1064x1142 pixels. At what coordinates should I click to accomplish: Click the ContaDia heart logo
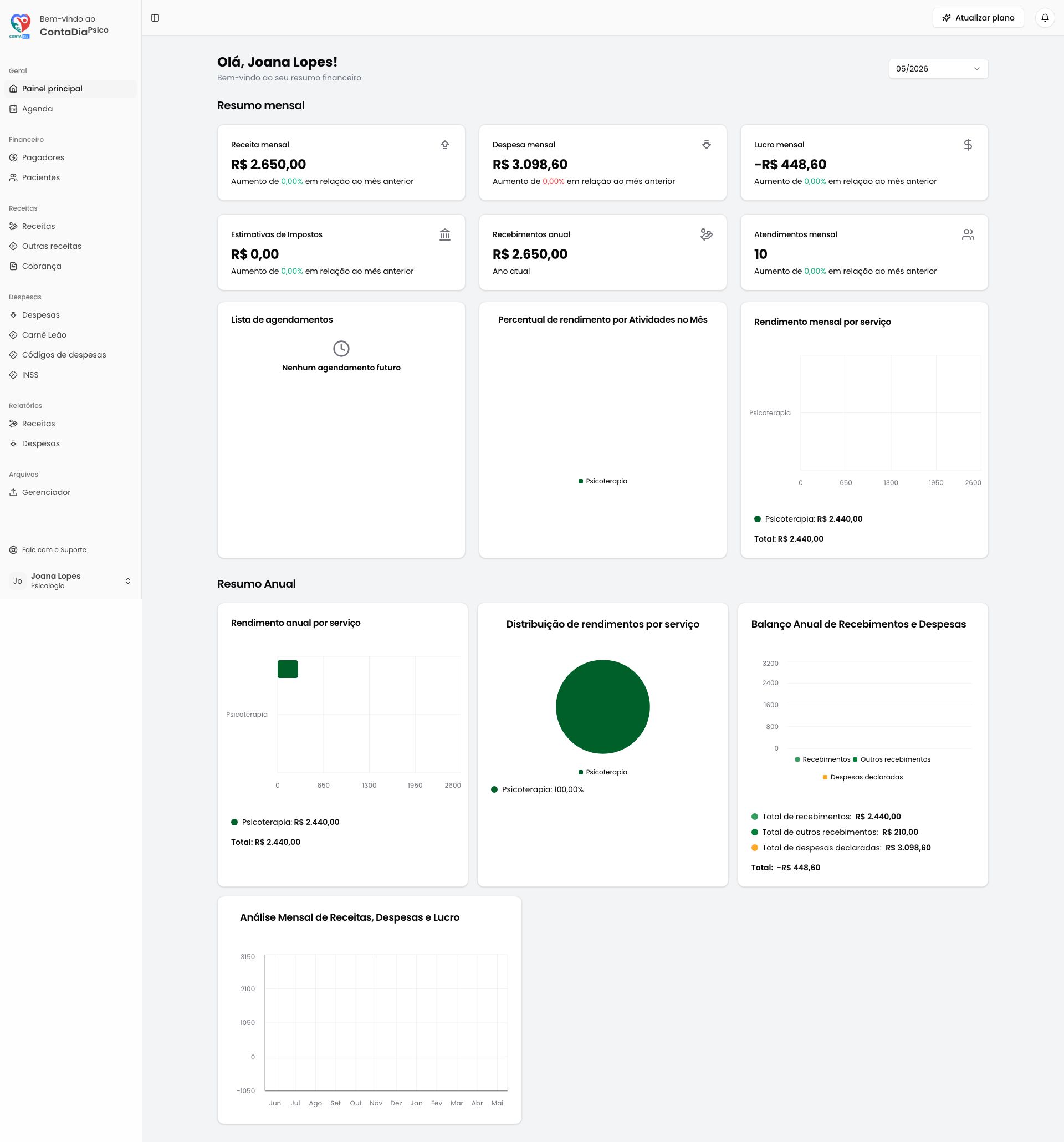20,26
